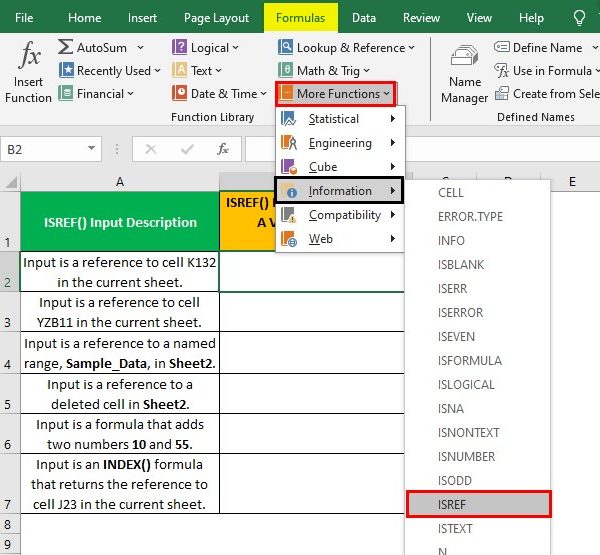Viewport: 600px width, 555px height.
Task: Expand the Date & Time dropdown arrow
Action: [x=263, y=93]
